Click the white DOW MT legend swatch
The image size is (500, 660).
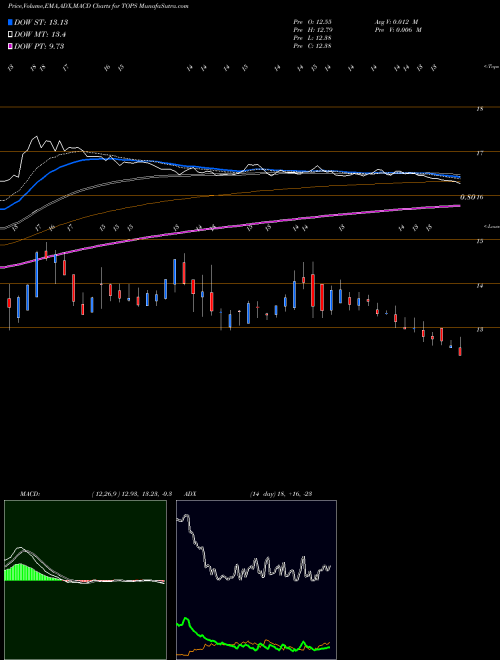coord(10,35)
